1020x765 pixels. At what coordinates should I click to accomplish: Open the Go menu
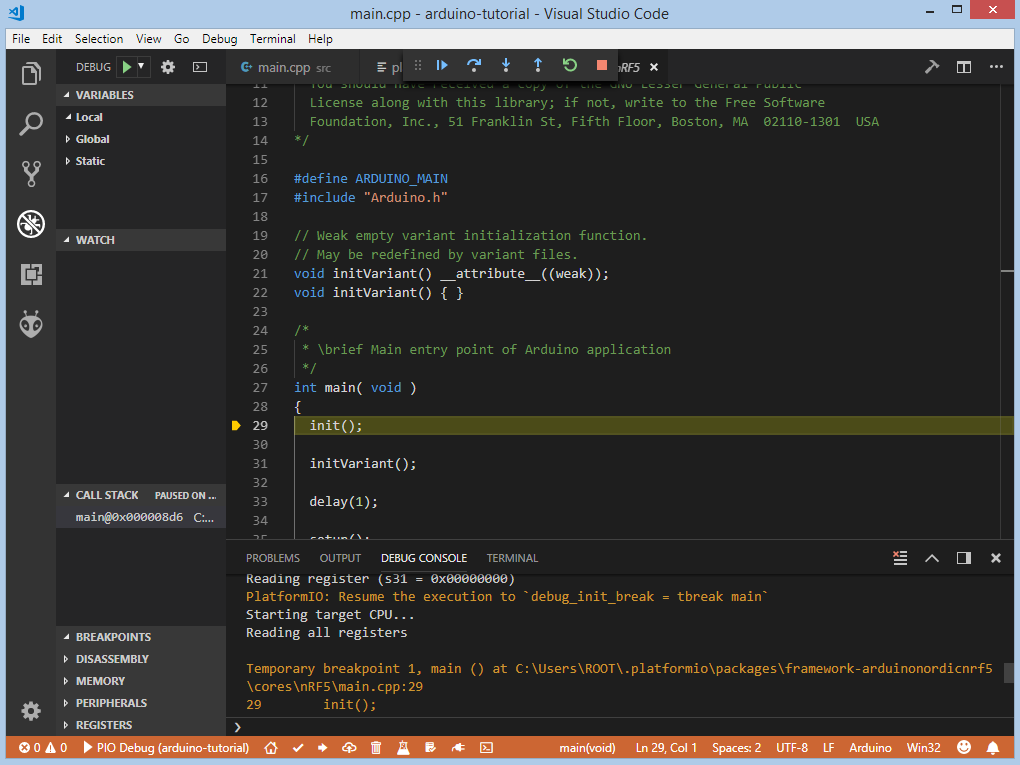click(x=181, y=38)
